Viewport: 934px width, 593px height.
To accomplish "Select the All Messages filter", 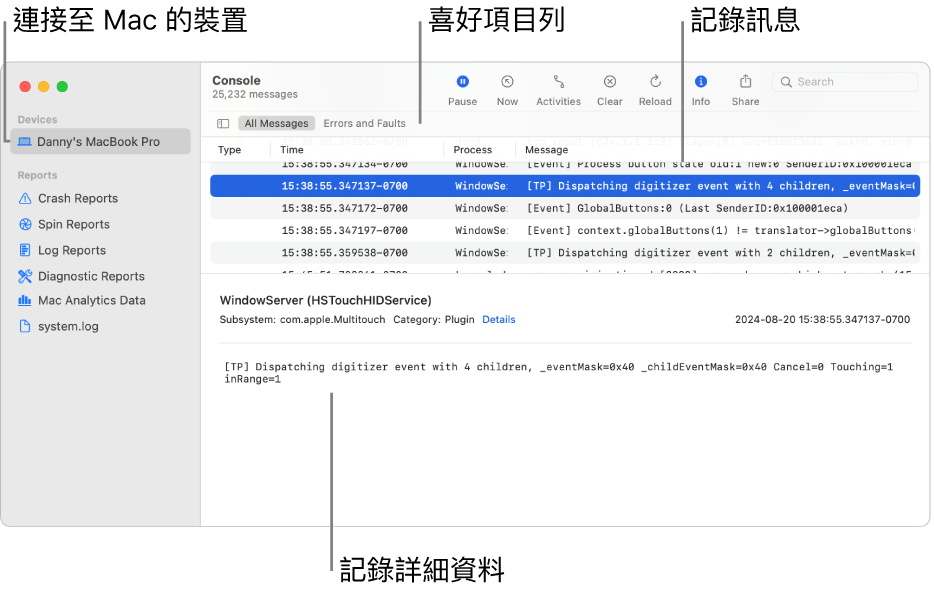I will coord(276,123).
